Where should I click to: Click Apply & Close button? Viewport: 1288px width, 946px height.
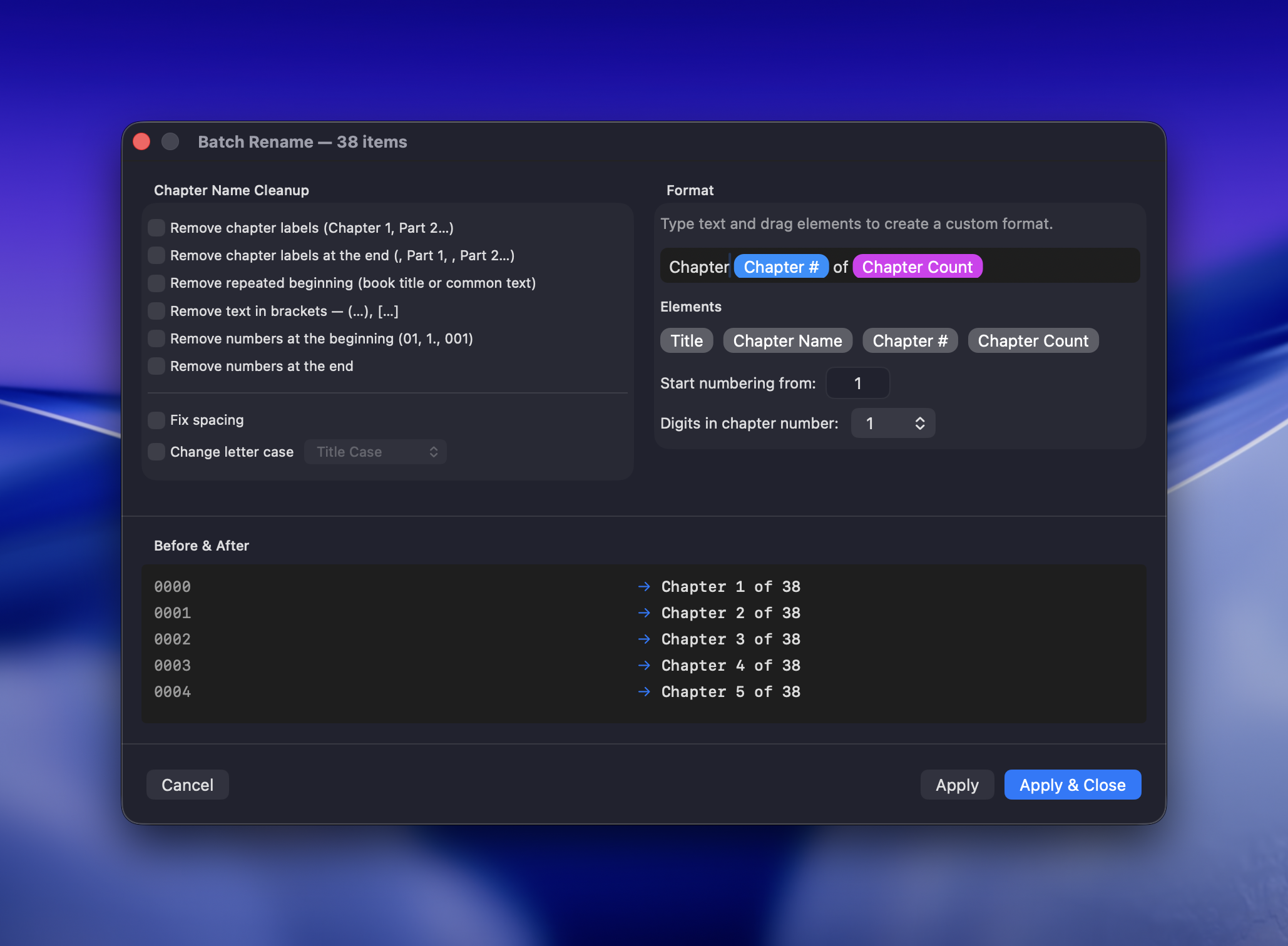(1072, 785)
